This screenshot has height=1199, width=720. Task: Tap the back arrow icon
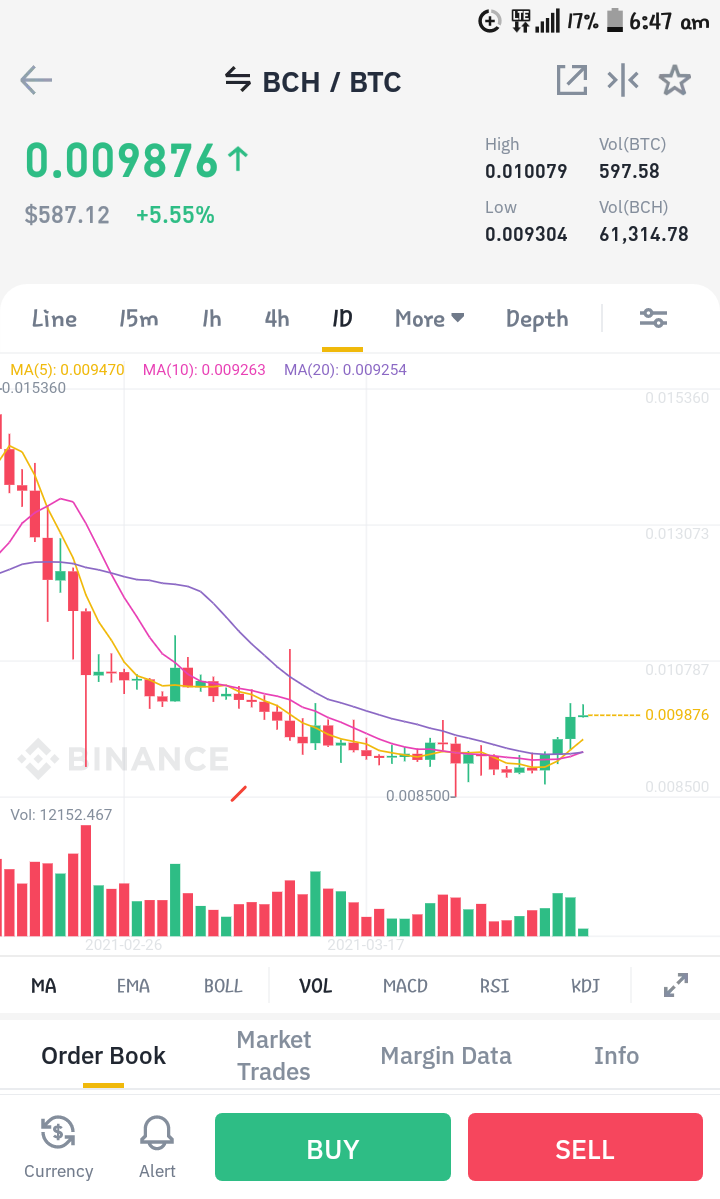36,80
